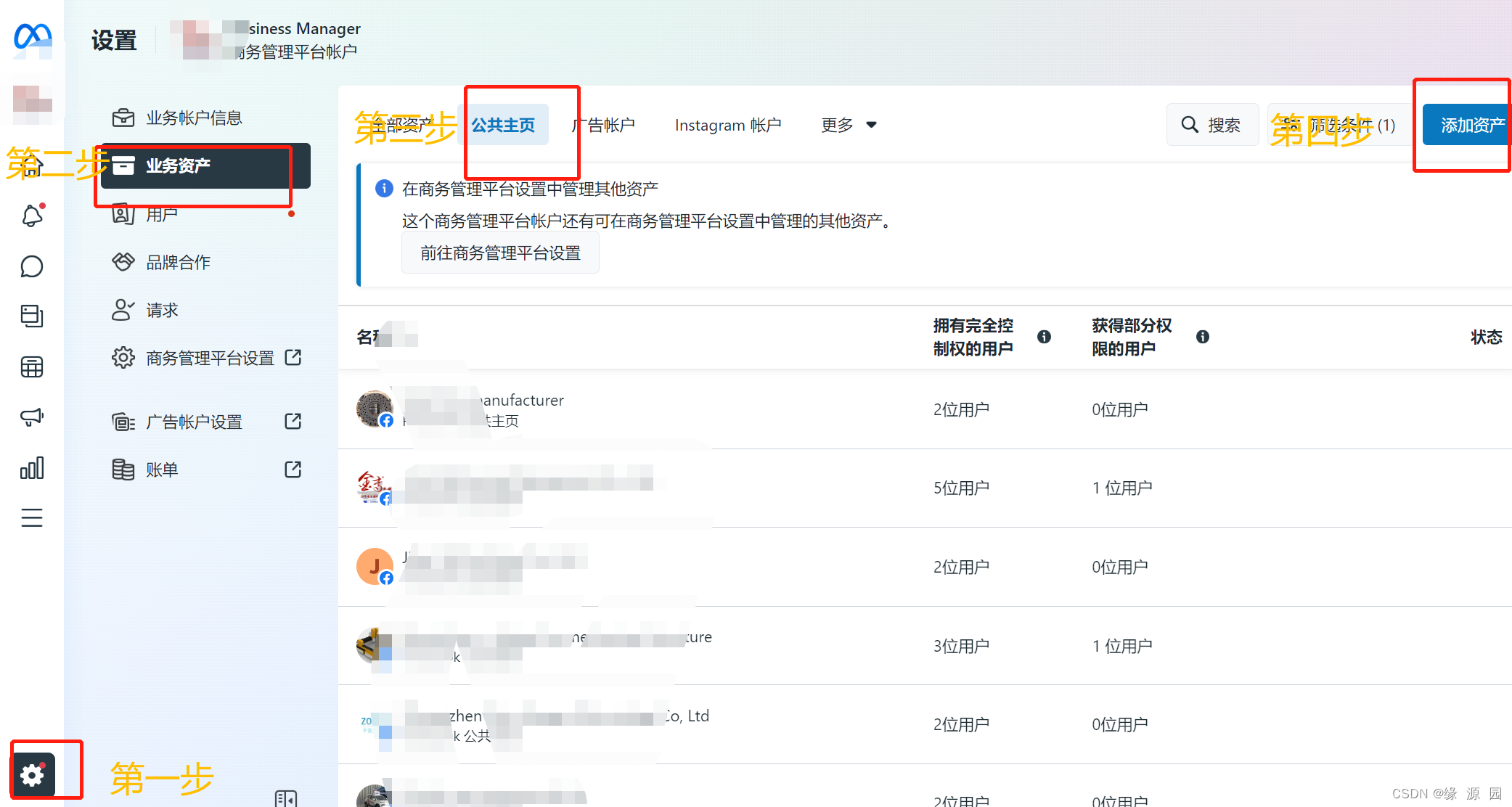The height and width of the screenshot is (807, 1512).
Task: Switch to the Instagram 帐户 tab
Action: (x=728, y=124)
